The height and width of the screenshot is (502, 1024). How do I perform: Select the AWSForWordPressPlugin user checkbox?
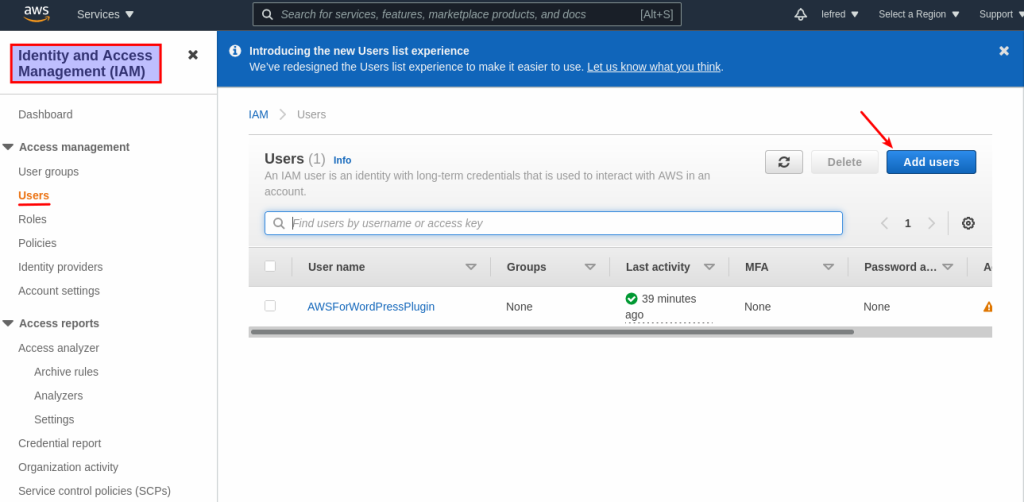(270, 306)
